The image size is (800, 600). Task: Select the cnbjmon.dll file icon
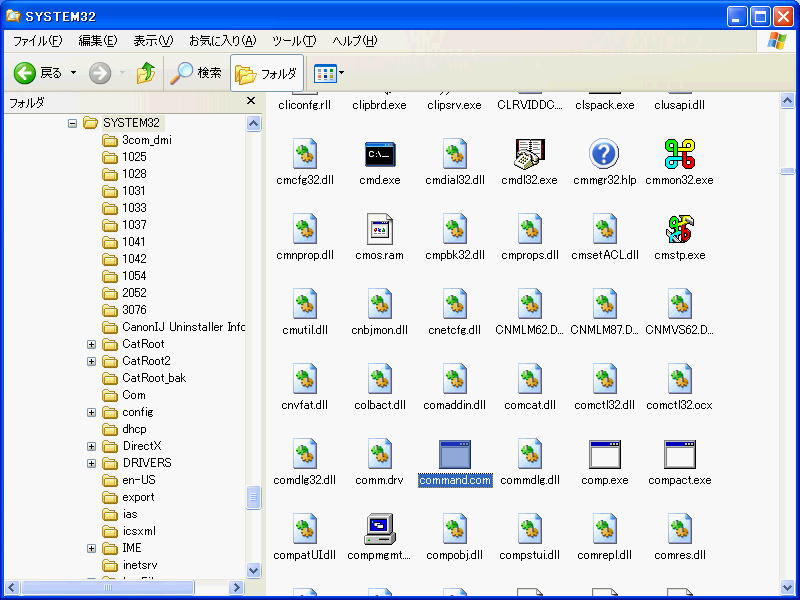click(380, 304)
